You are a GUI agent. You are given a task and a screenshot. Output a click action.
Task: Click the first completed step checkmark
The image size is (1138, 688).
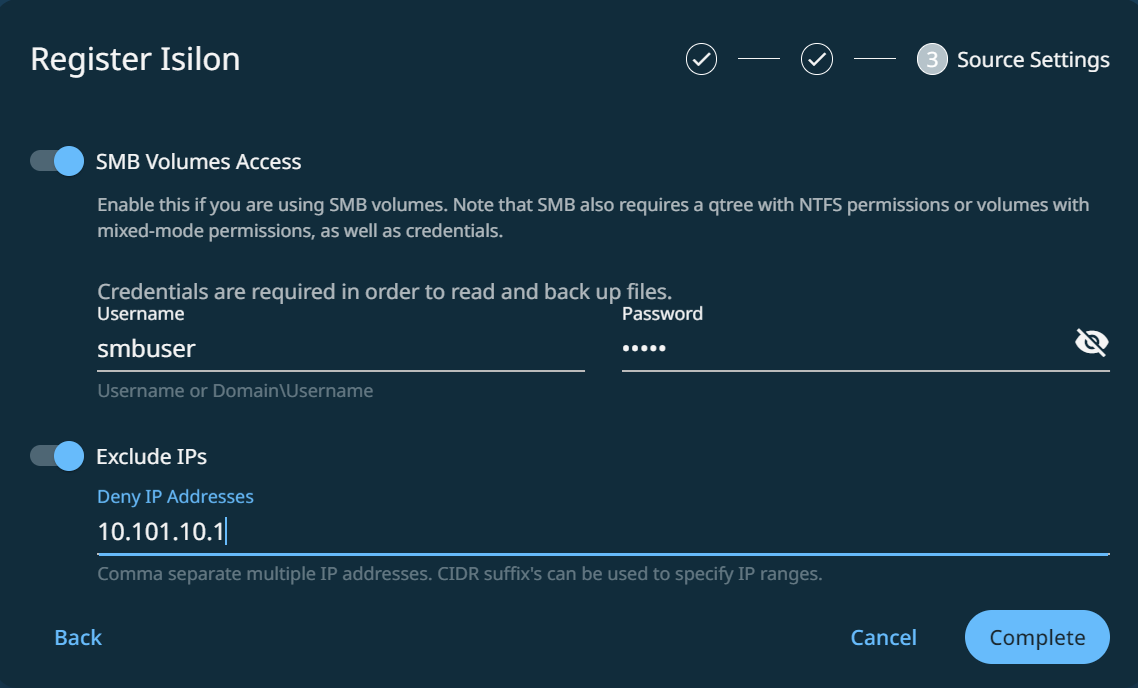[701, 60]
